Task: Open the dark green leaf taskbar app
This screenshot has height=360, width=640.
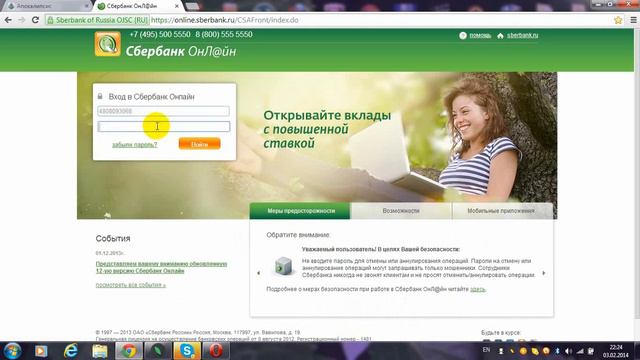Action: pyautogui.click(x=158, y=351)
